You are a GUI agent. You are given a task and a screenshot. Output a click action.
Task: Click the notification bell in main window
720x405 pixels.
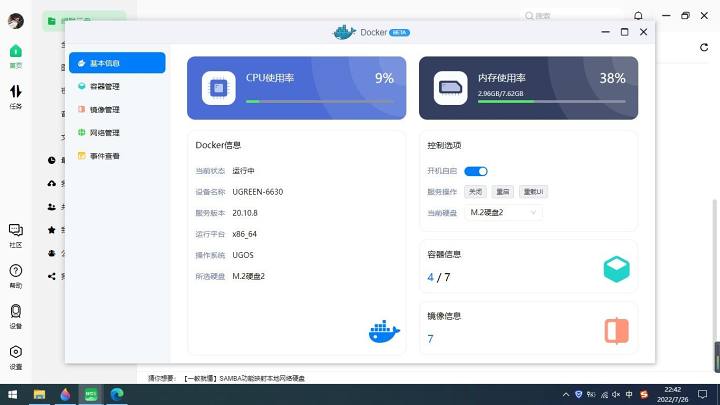click(x=638, y=16)
